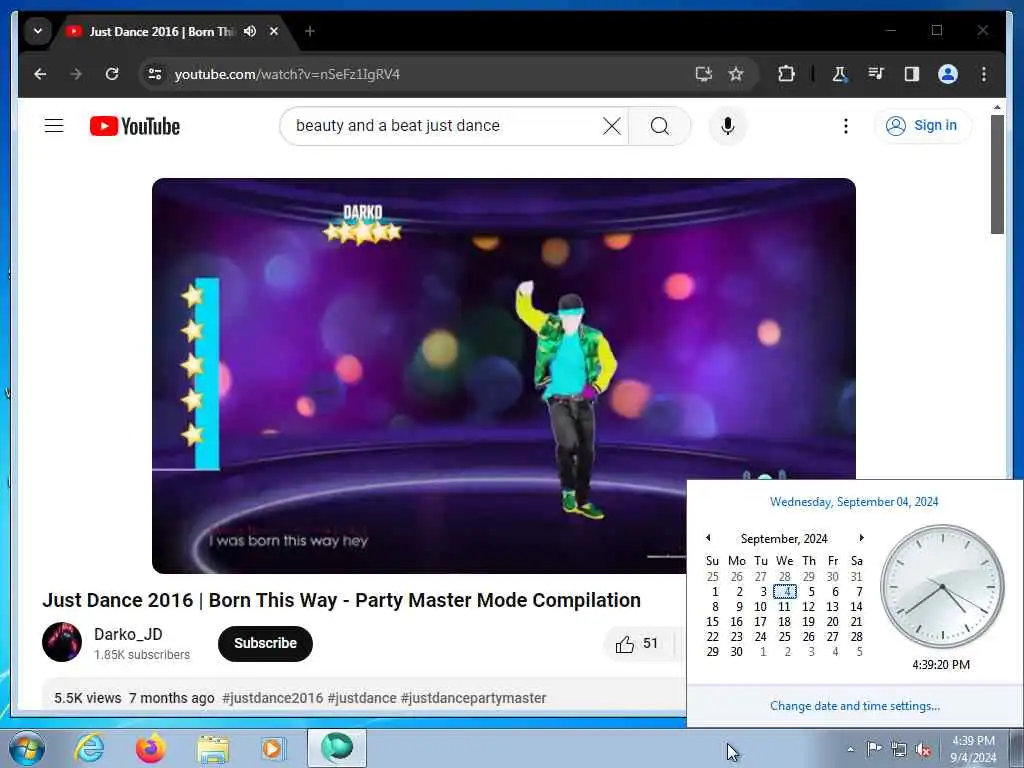The image size is (1024, 768).
Task: Open the #justdancepartymaster hashtag
Action: click(473, 698)
